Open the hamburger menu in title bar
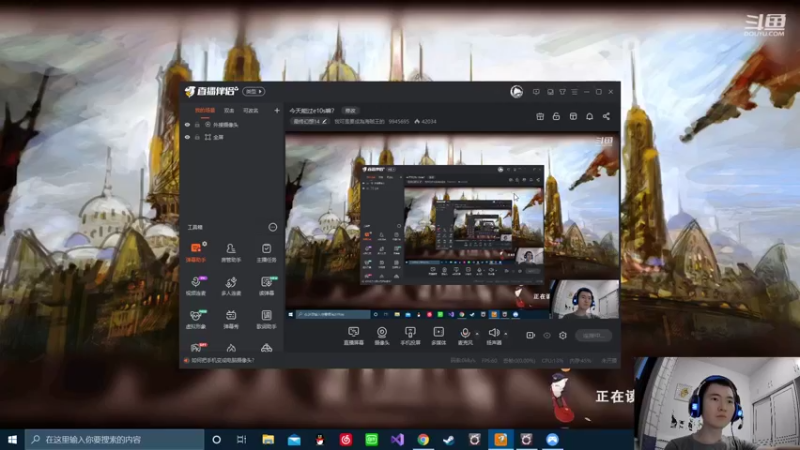The image size is (800, 450). coord(574,92)
